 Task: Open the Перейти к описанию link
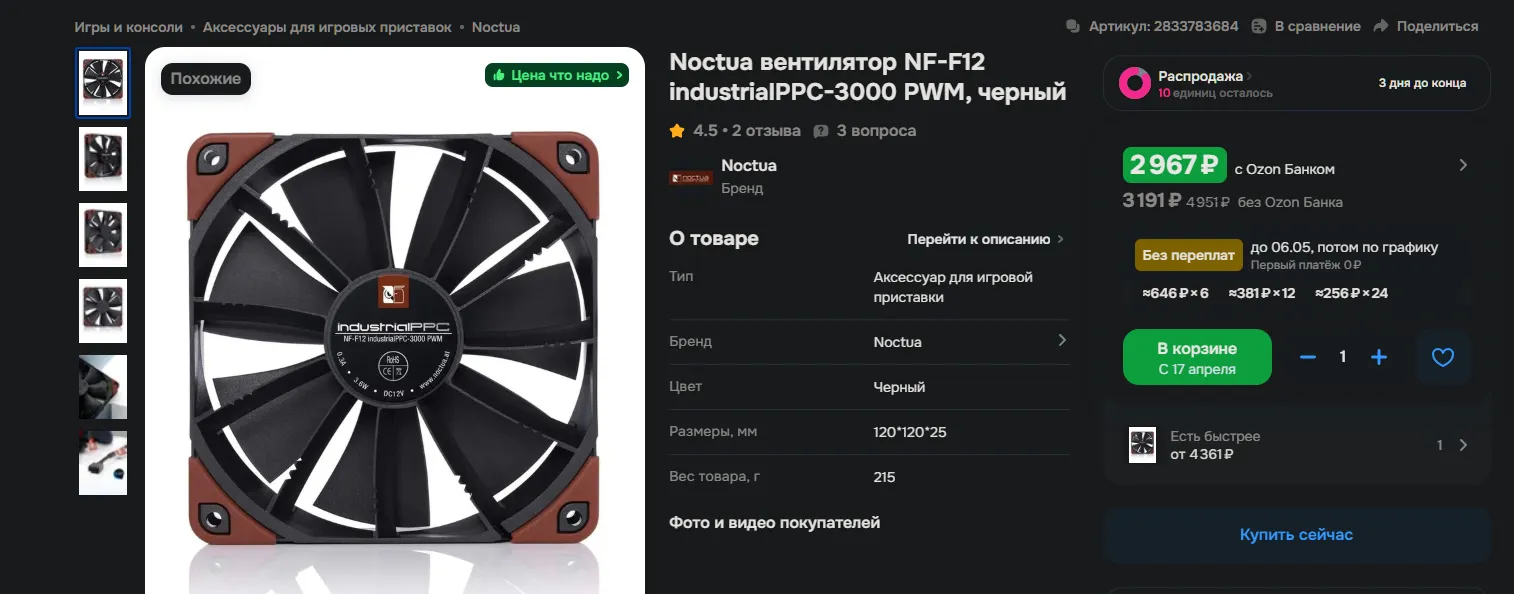pyautogui.click(x=985, y=239)
